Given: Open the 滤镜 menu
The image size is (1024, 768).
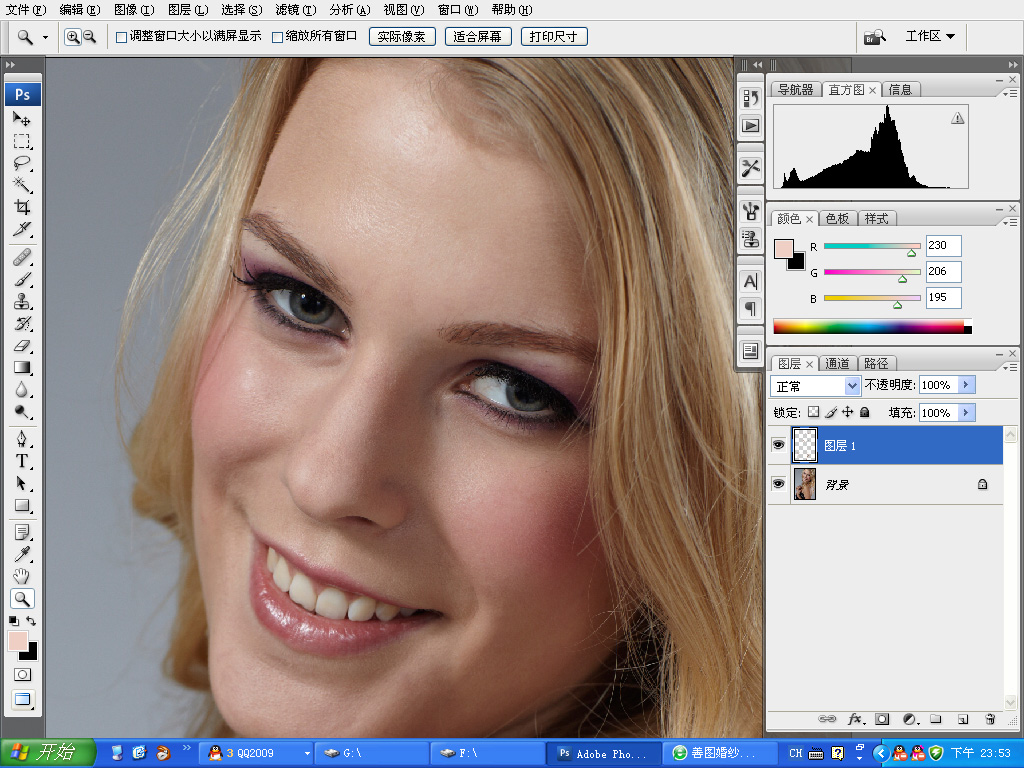Looking at the screenshot, I should [295, 10].
